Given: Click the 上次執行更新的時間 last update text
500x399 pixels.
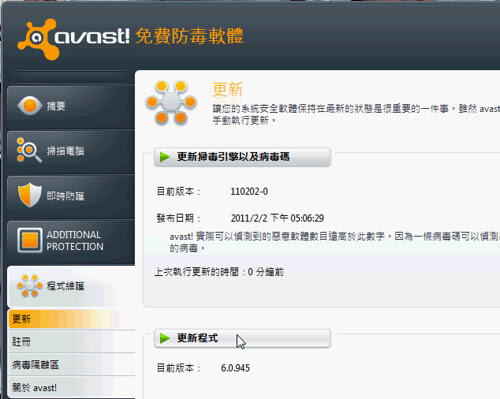Looking at the screenshot, I should [x=219, y=272].
